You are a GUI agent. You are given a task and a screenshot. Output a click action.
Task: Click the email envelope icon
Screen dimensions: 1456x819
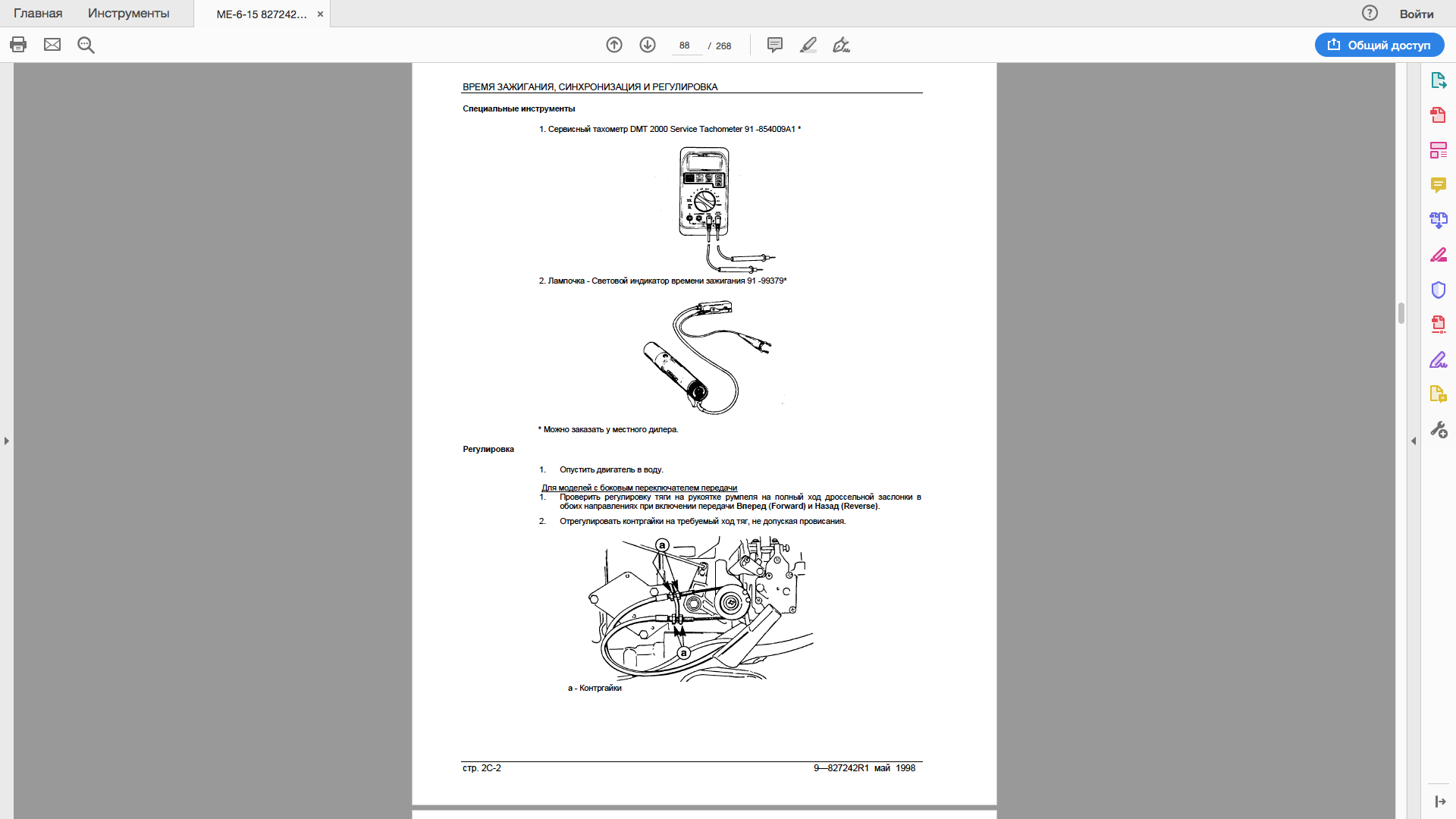[x=52, y=45]
